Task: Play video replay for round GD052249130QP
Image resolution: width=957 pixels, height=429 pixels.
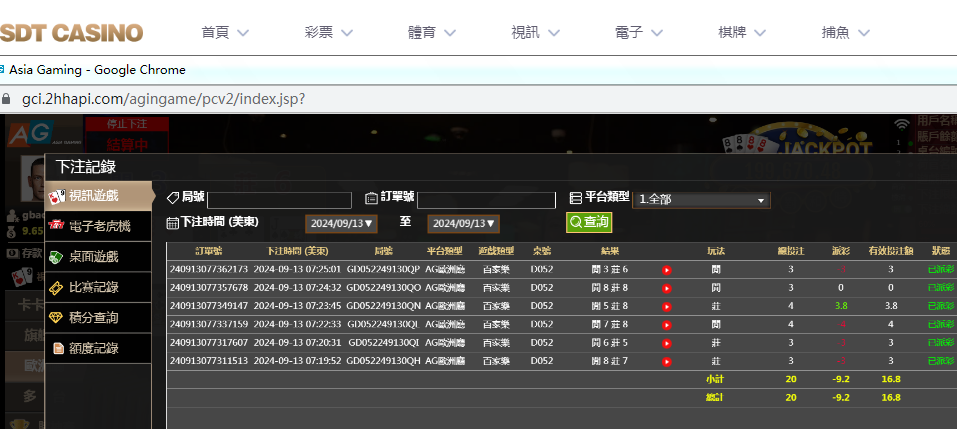Action: pos(666,269)
